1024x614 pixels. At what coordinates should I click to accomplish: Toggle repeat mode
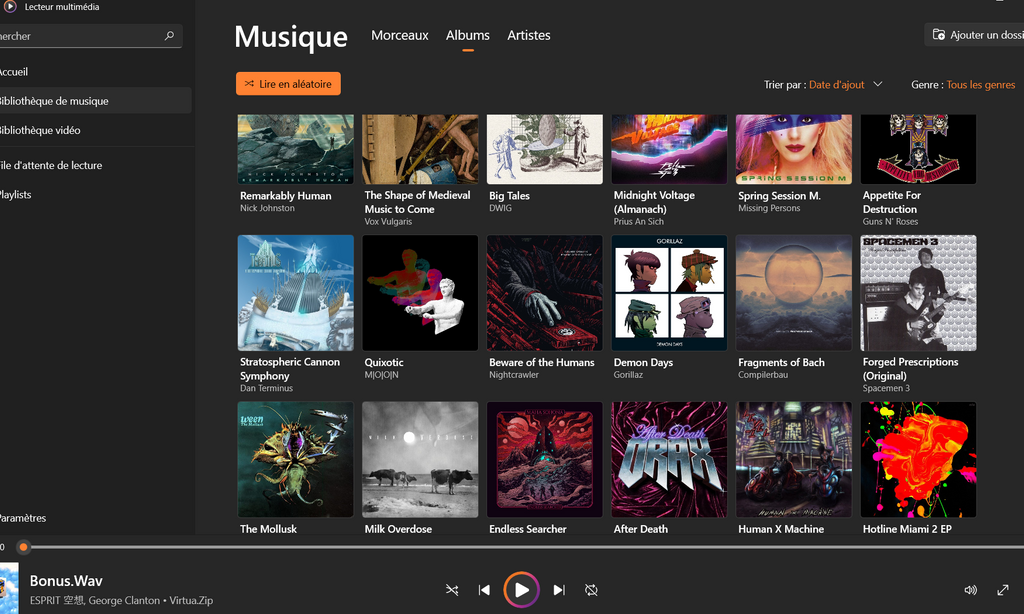click(591, 590)
